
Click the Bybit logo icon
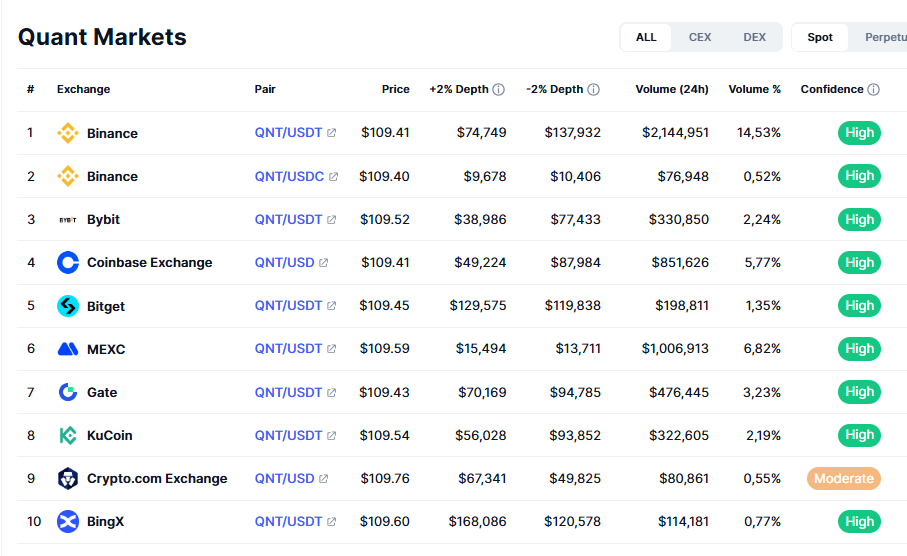[x=68, y=220]
